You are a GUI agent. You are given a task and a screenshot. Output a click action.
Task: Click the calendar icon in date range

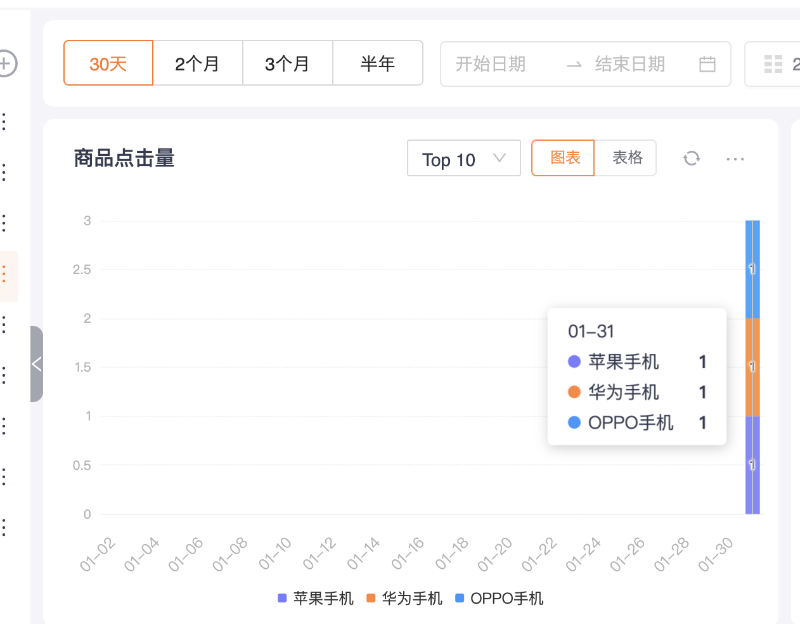tap(707, 64)
